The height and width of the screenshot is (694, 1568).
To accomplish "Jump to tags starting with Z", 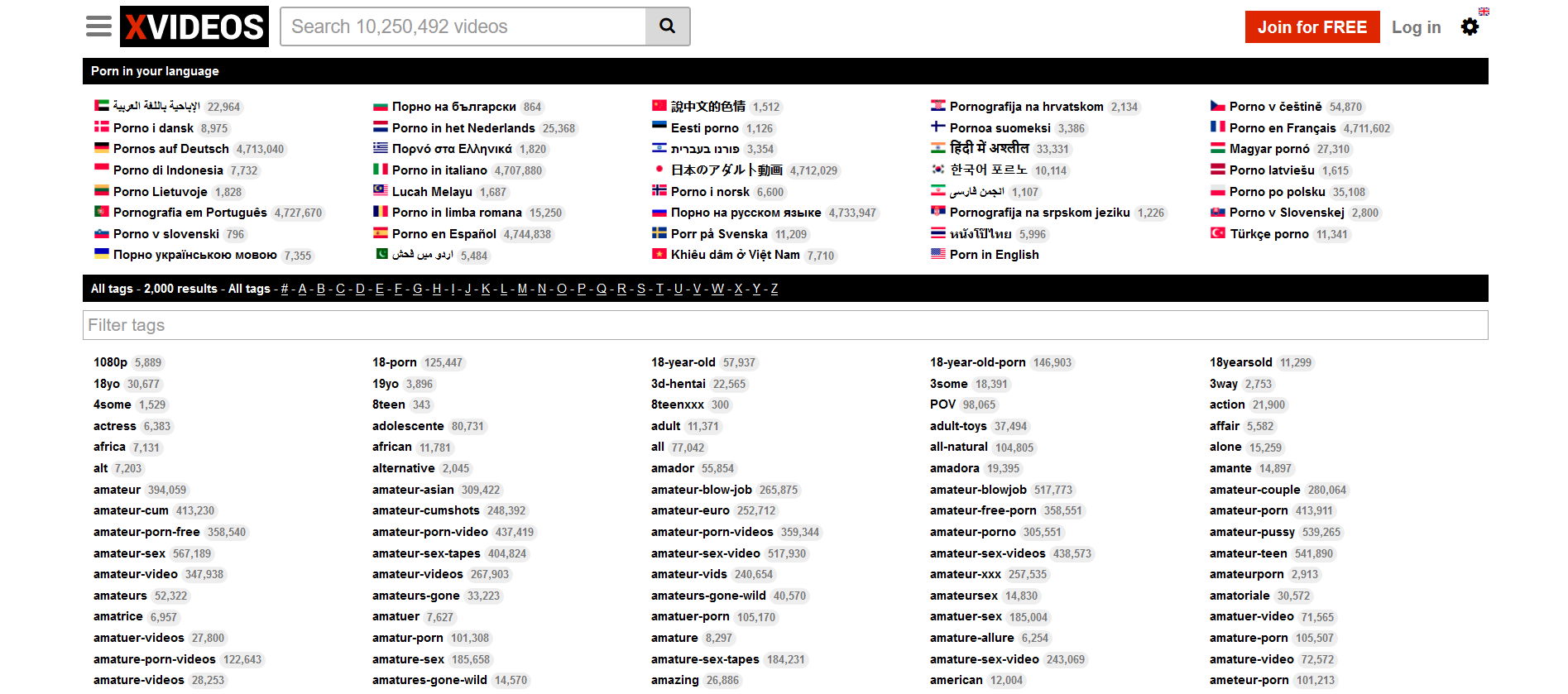I will click(x=774, y=289).
